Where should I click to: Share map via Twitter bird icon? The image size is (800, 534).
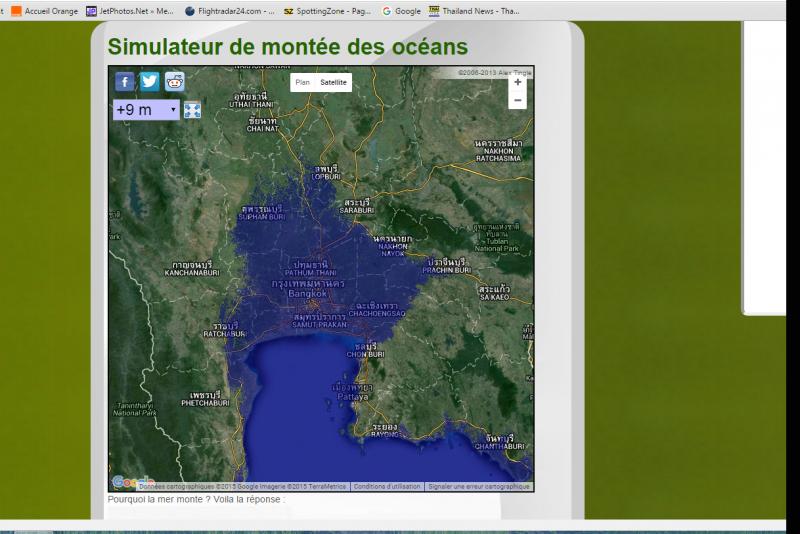pyautogui.click(x=149, y=81)
